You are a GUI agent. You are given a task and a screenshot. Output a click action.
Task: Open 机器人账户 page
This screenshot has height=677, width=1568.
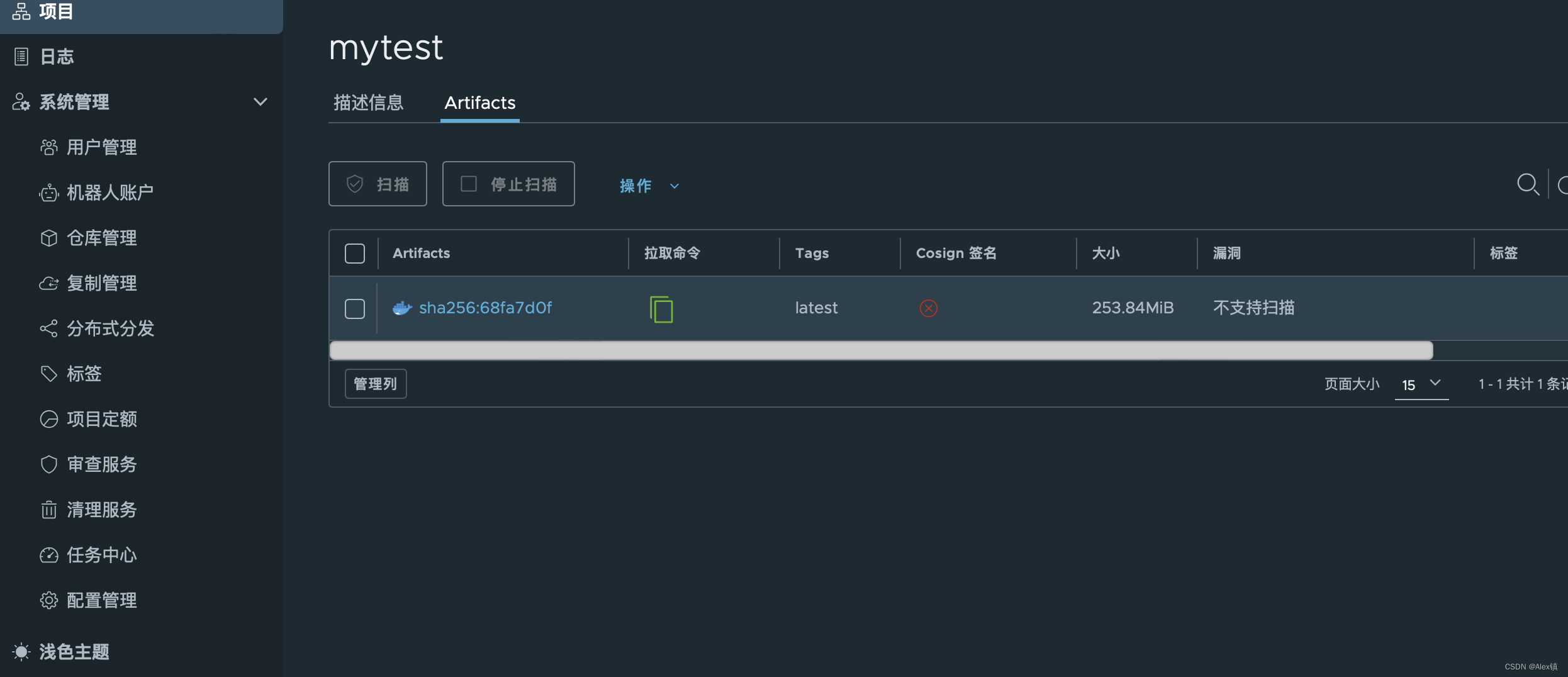(x=110, y=193)
